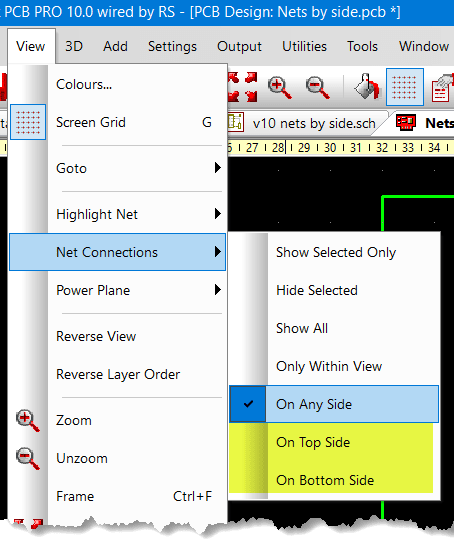
Task: Click the properties sheet toolbar icon
Action: click(443, 88)
